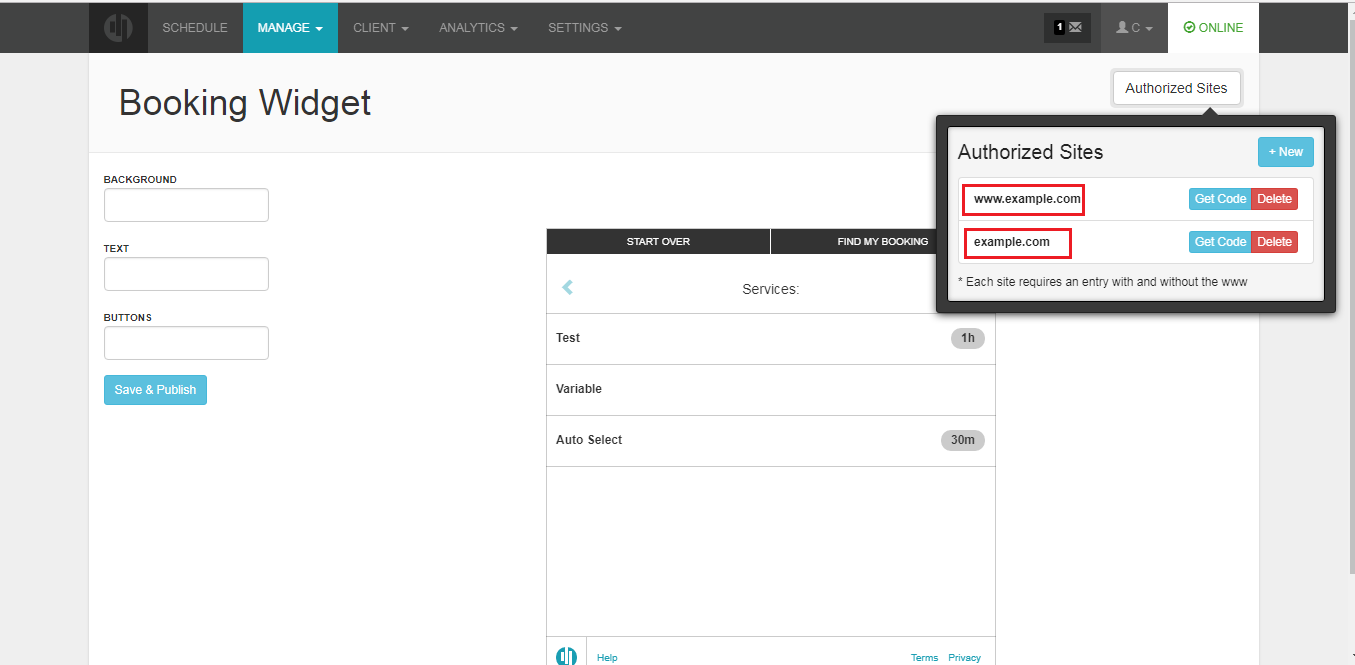Click the Booking Widget page title

click(245, 103)
